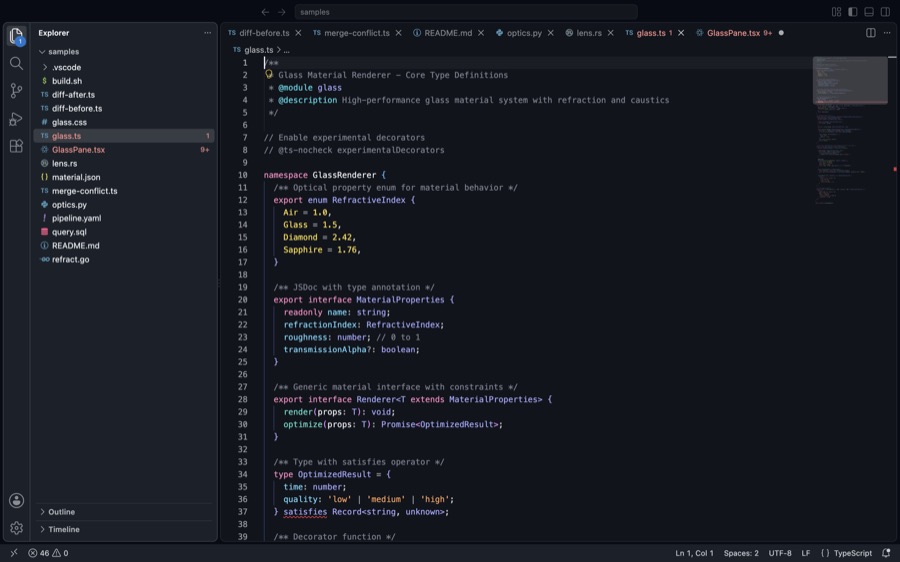Open the Manage gear icon

16,528
